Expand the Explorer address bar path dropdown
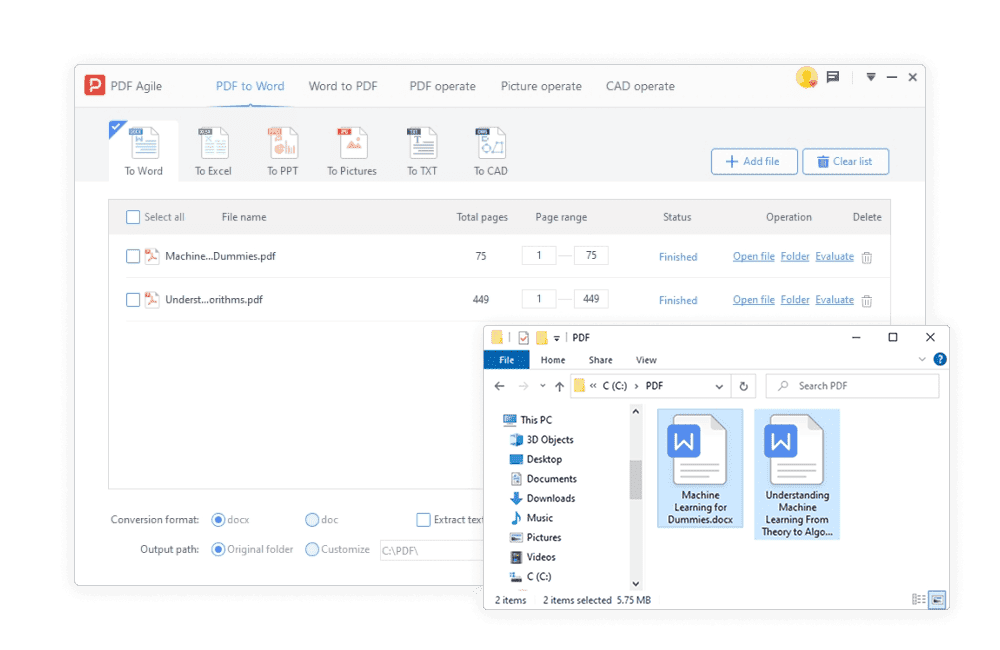Image resolution: width=1000 pixels, height=650 pixels. point(719,386)
